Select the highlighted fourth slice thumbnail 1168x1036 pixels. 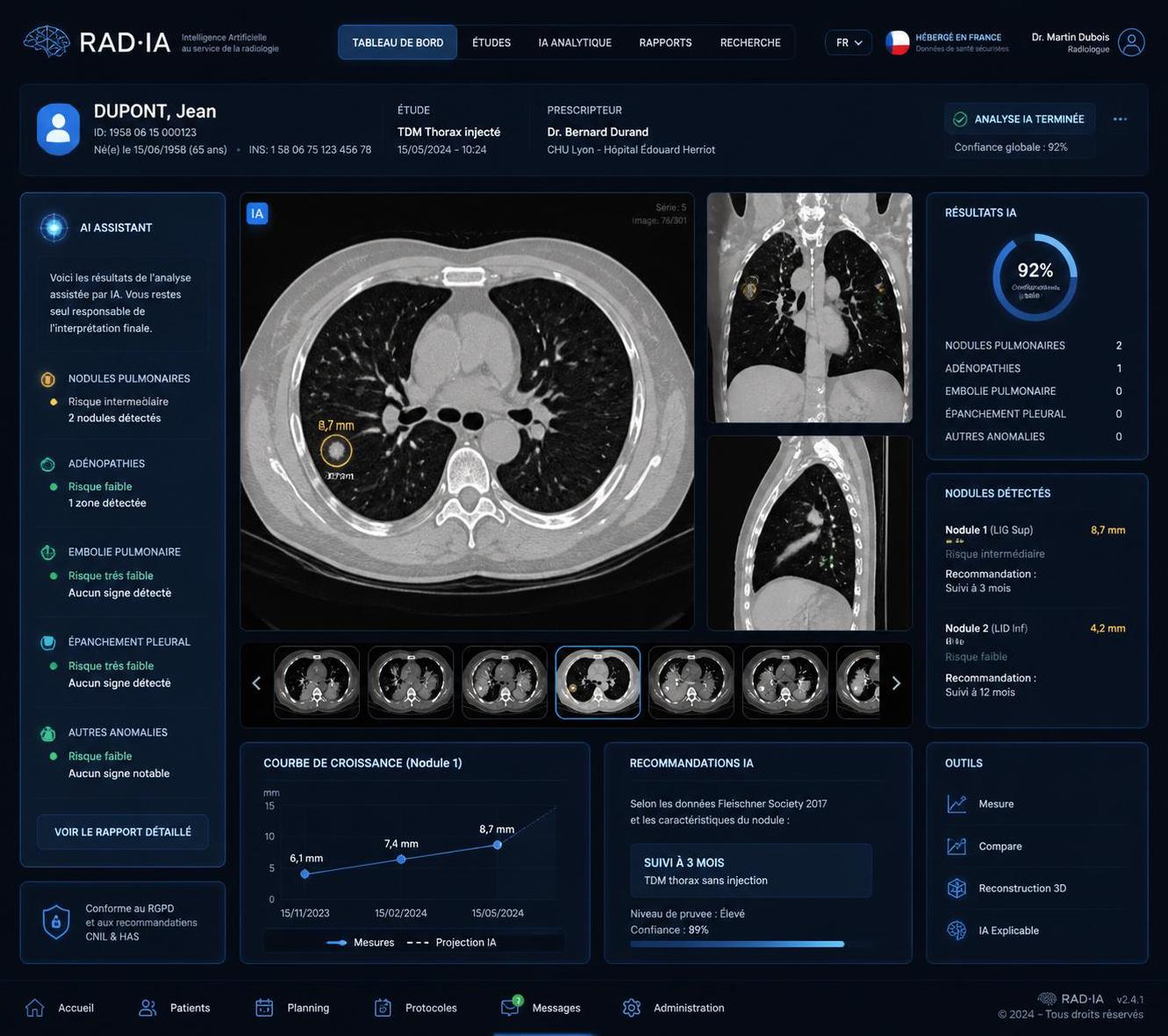click(x=598, y=682)
